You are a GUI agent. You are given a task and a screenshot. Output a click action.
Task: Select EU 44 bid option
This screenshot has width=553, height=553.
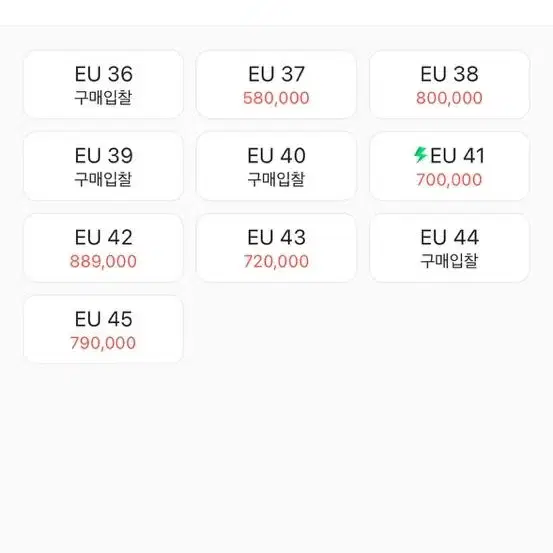[x=449, y=248]
